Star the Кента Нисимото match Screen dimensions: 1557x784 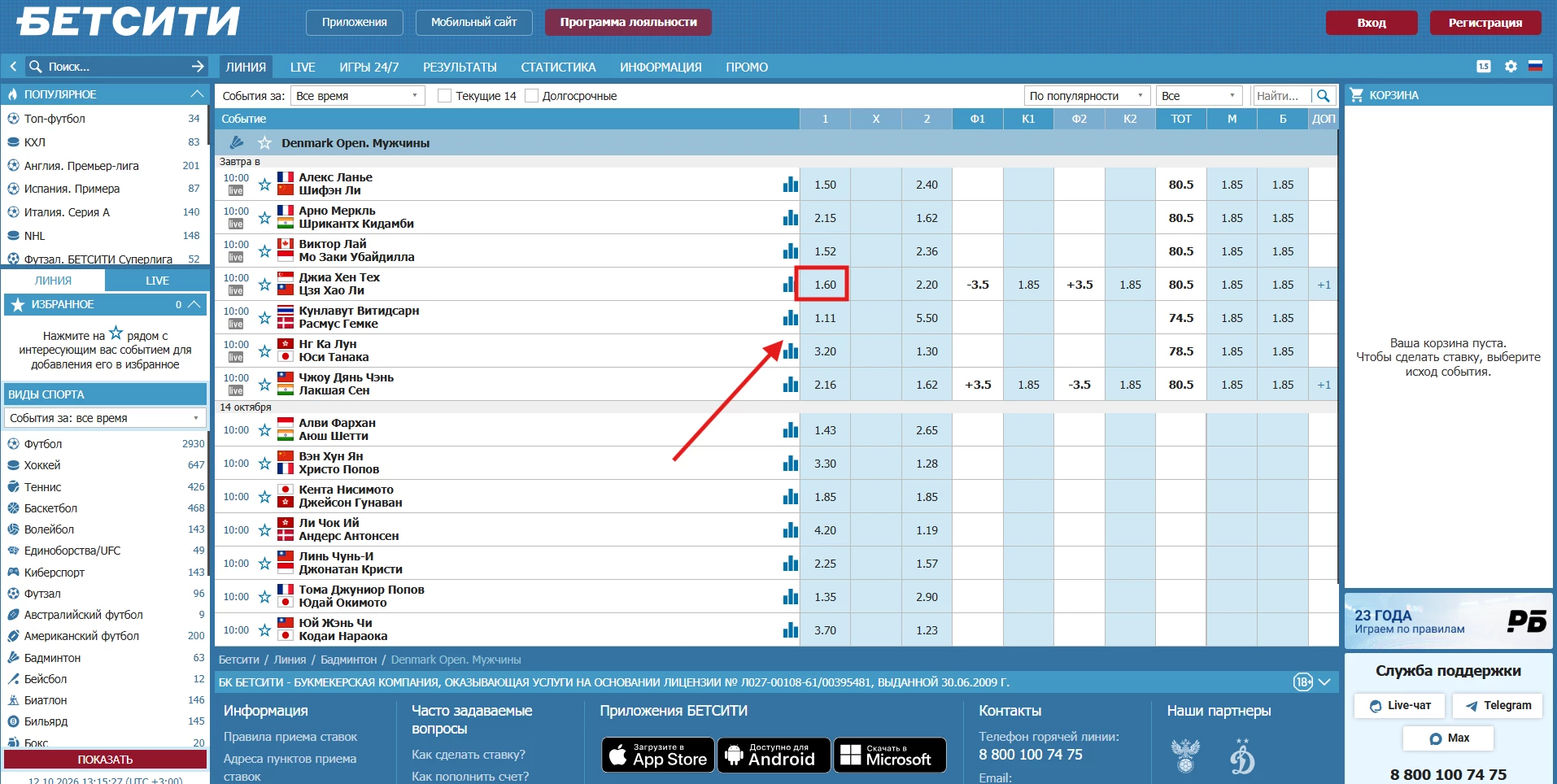(x=264, y=497)
